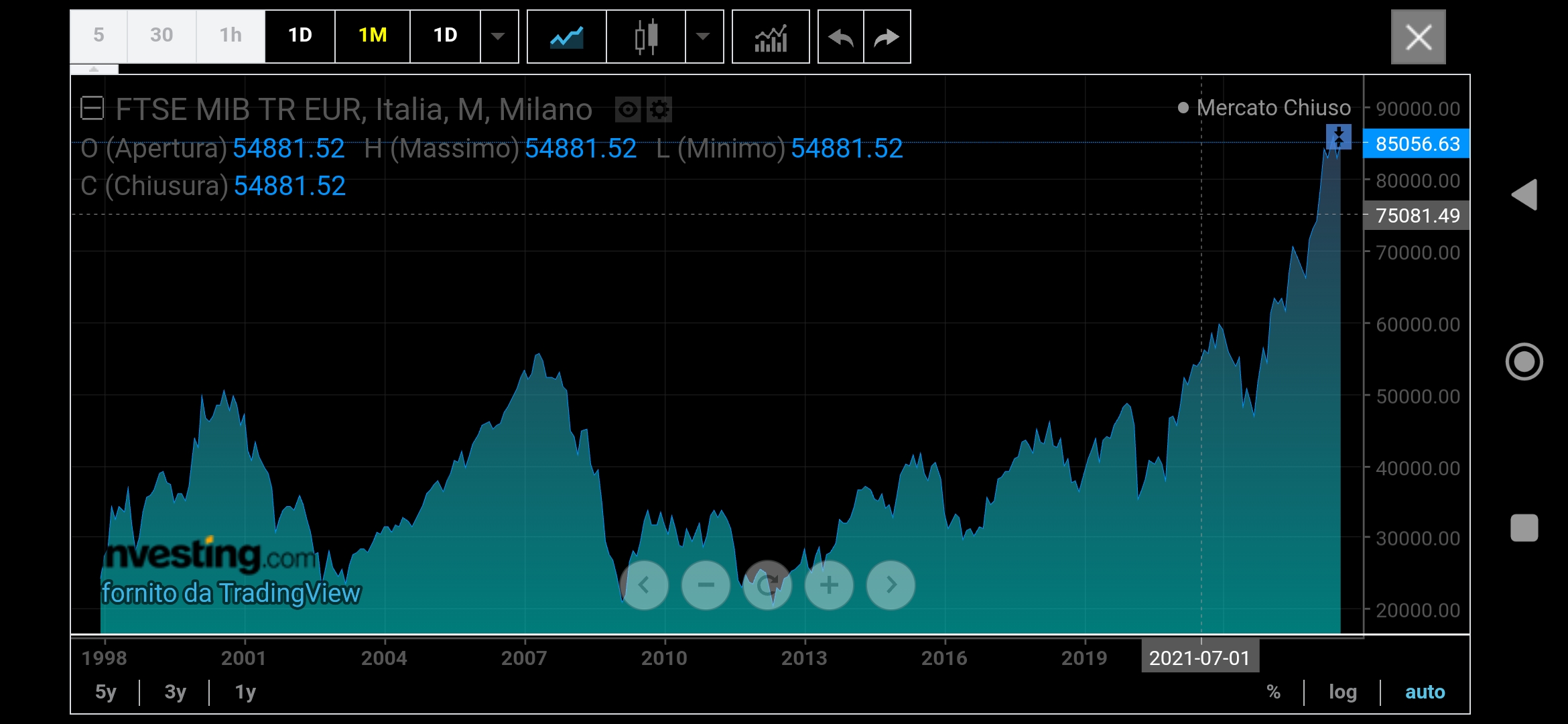Click the Apertura value 54881.52

tap(289, 148)
